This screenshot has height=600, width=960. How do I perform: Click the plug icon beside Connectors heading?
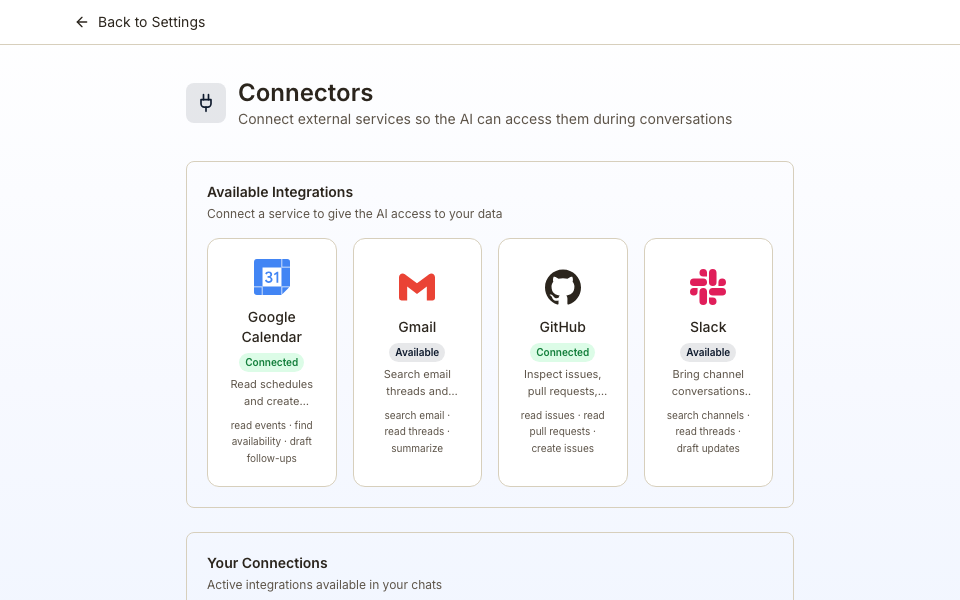click(x=206, y=103)
